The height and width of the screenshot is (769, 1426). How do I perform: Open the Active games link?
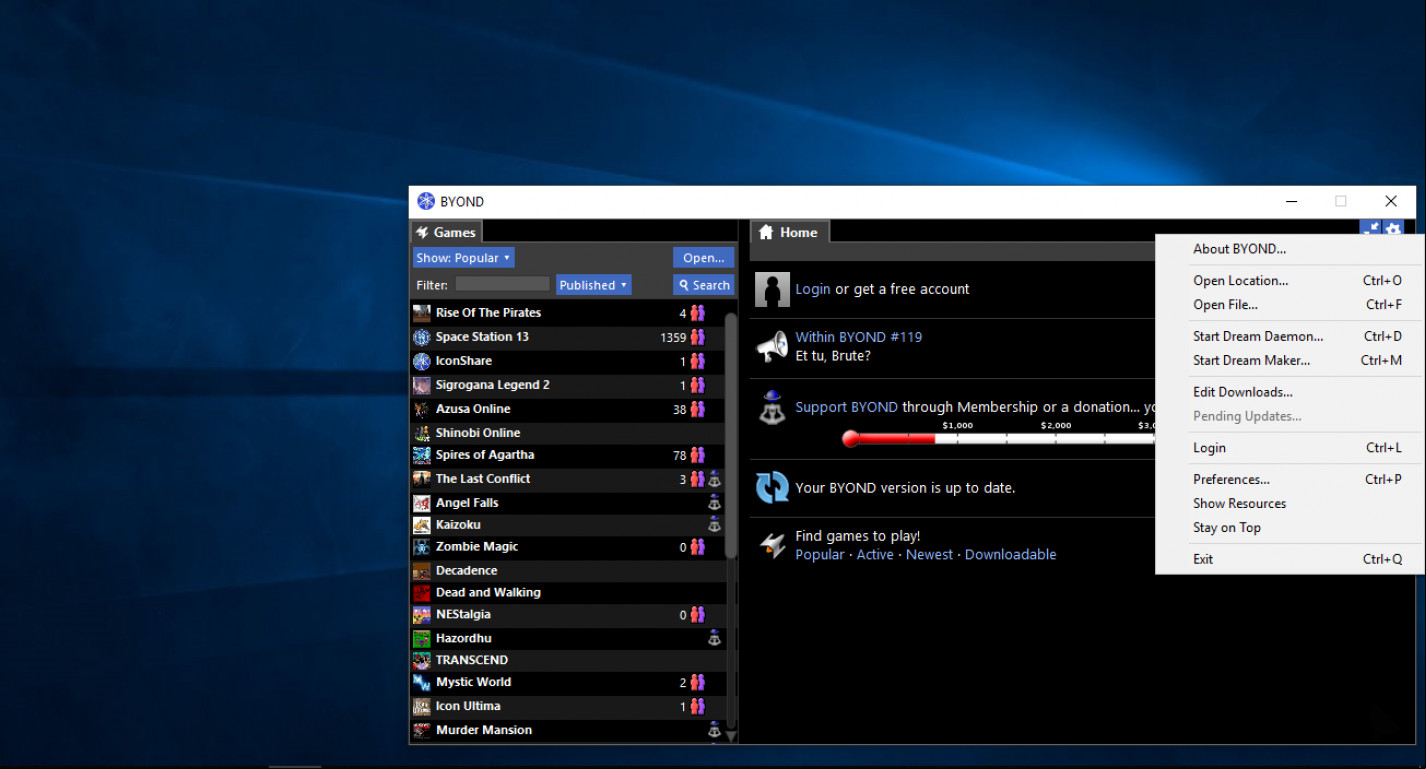[x=875, y=555]
